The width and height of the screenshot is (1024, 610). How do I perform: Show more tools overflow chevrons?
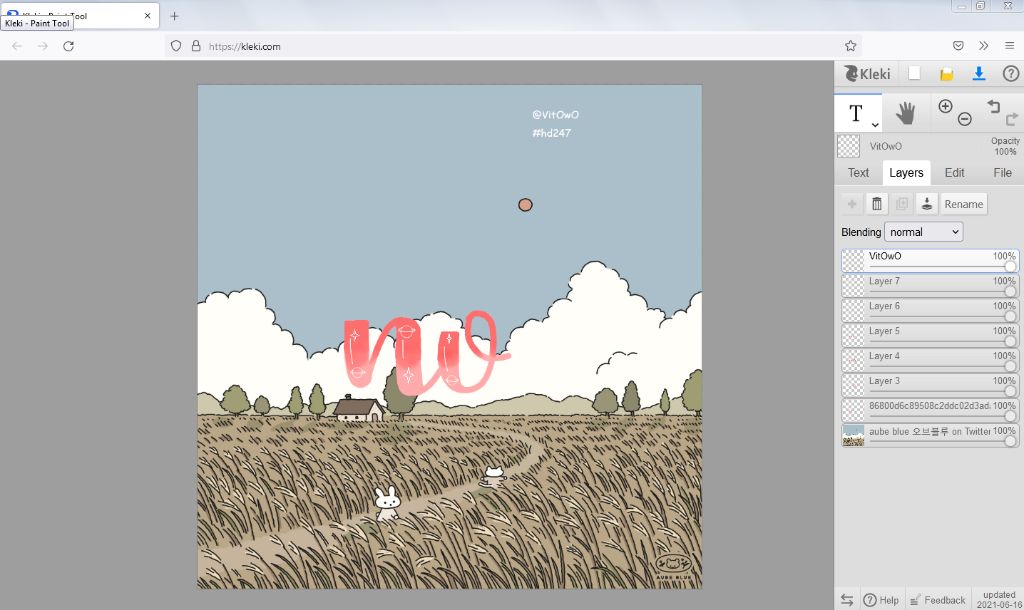pyautogui.click(x=984, y=46)
